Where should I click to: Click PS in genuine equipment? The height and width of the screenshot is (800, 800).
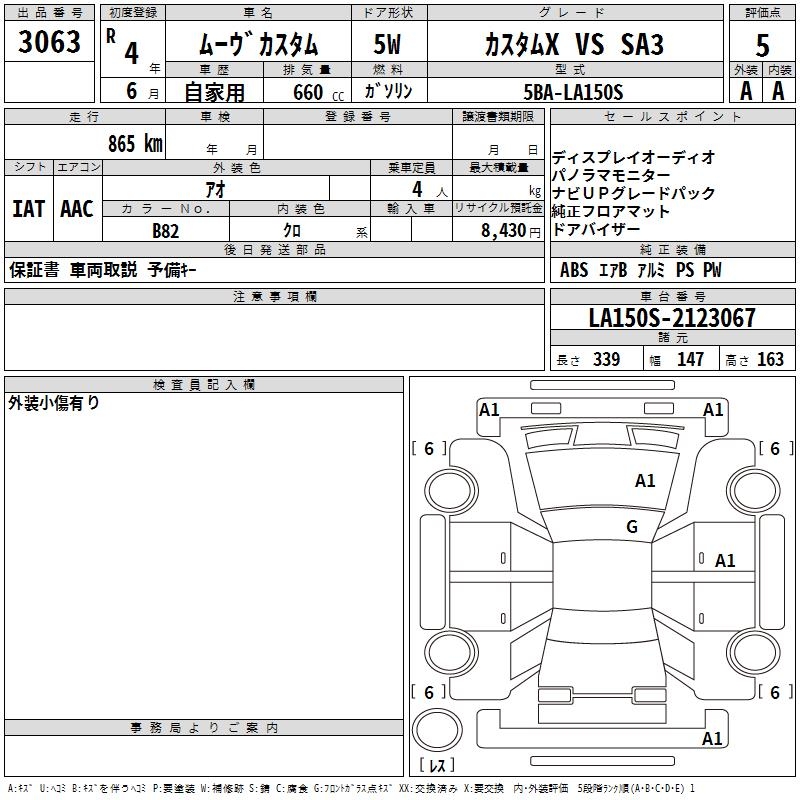(x=685, y=270)
